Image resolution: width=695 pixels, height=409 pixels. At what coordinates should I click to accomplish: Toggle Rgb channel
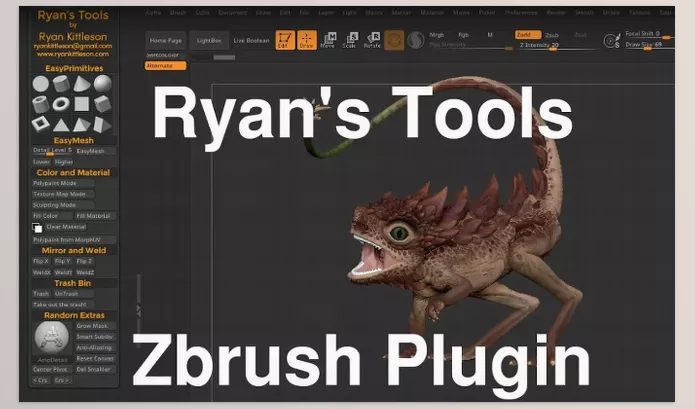pyautogui.click(x=464, y=35)
